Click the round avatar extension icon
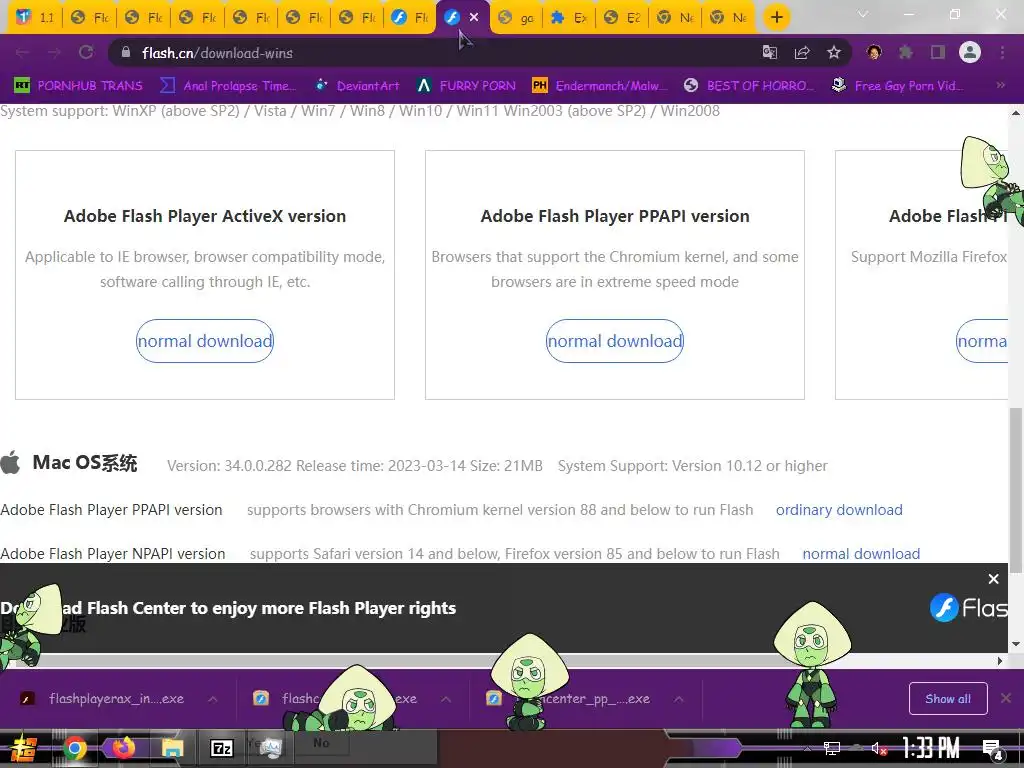1024x768 pixels. point(874,52)
